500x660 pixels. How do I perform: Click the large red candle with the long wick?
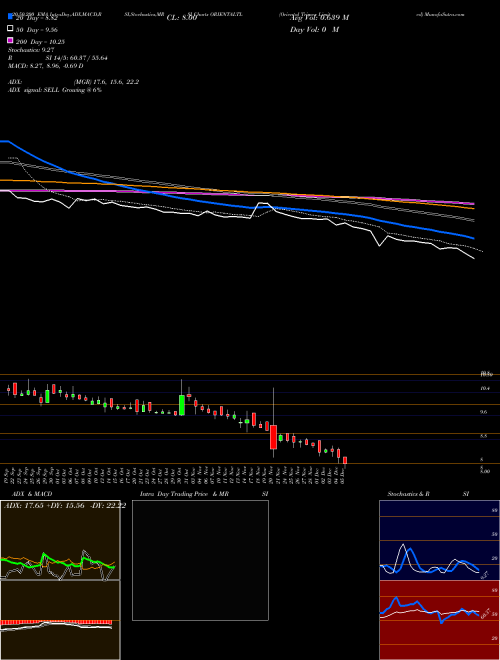point(274,437)
